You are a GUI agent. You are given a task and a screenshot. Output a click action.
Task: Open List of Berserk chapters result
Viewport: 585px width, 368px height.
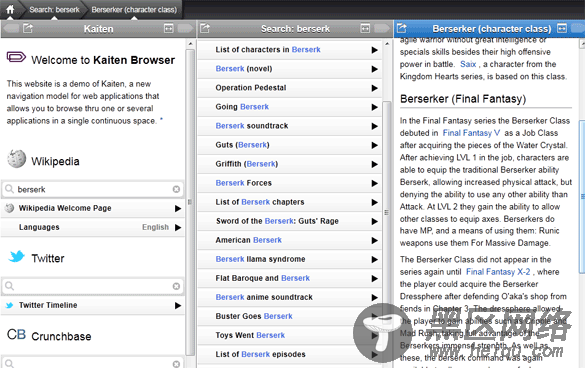(x=290, y=202)
